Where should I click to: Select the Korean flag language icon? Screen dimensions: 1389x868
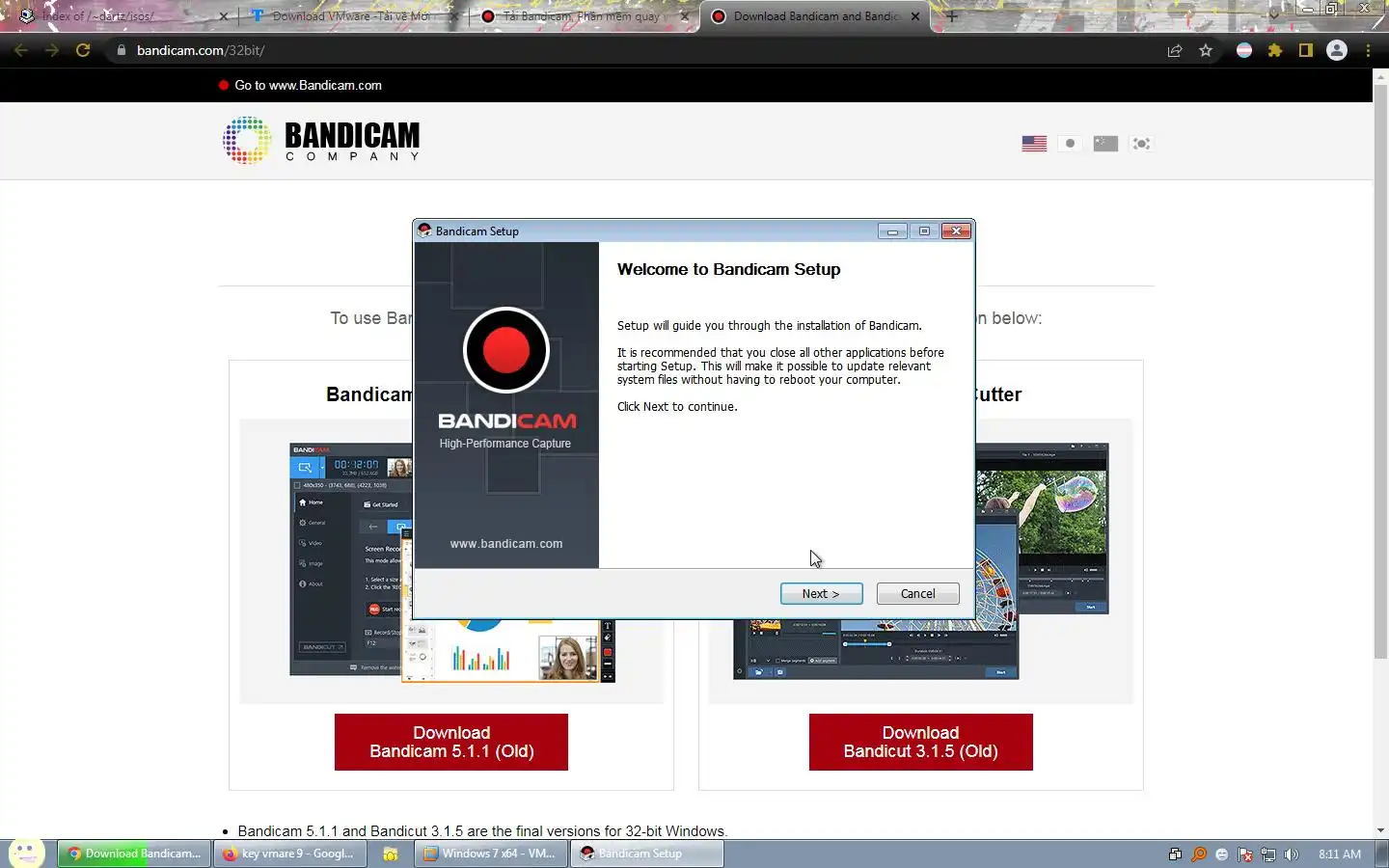(x=1141, y=144)
